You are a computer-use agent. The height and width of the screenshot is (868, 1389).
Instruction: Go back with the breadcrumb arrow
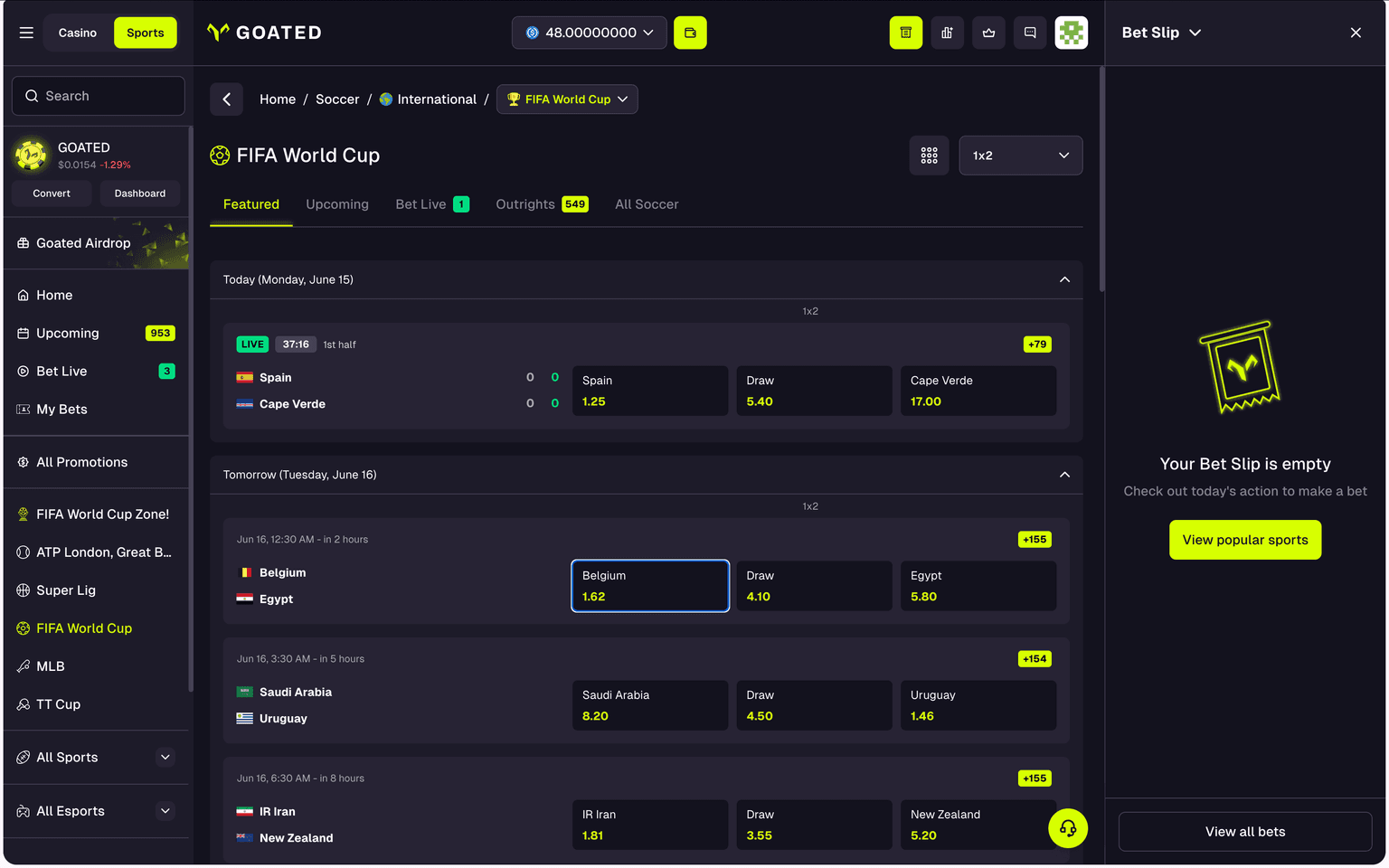click(227, 99)
